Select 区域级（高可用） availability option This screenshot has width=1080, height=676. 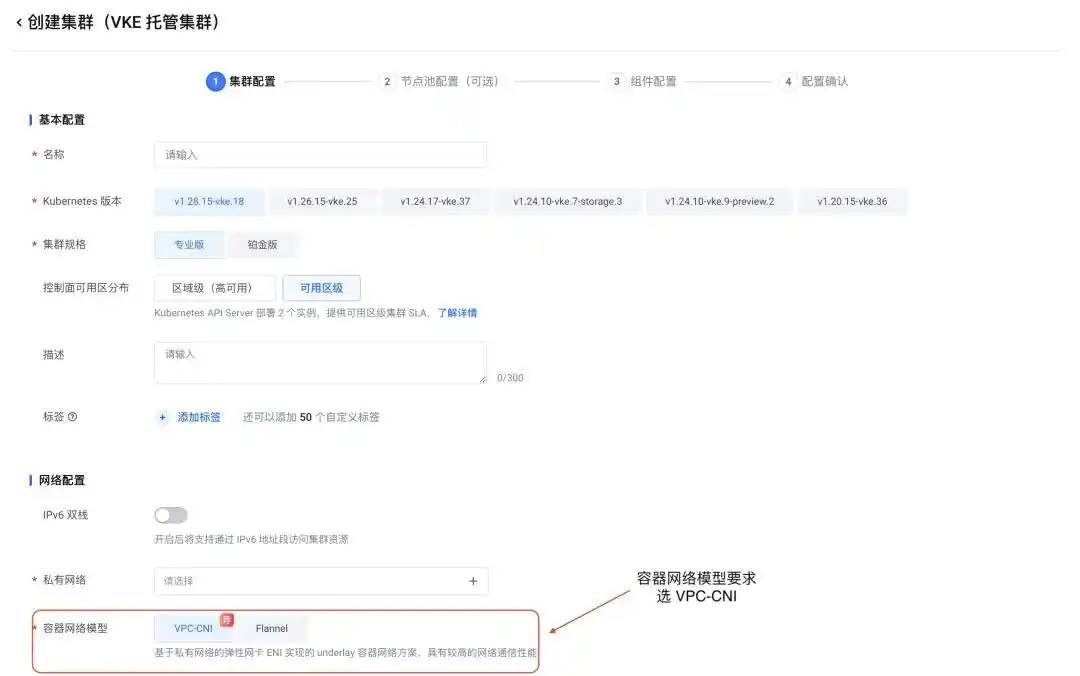pos(214,287)
